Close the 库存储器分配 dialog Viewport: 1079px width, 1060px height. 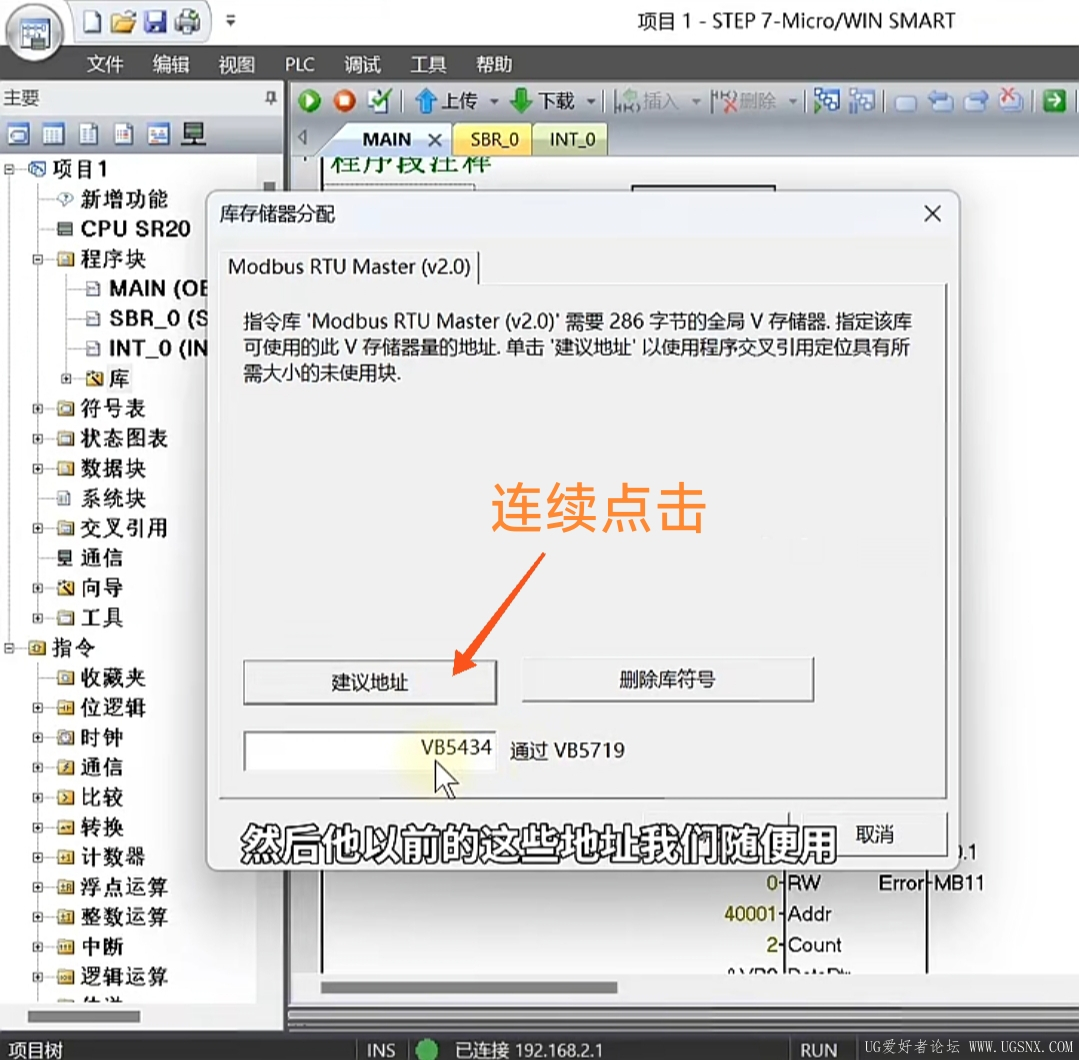(932, 214)
